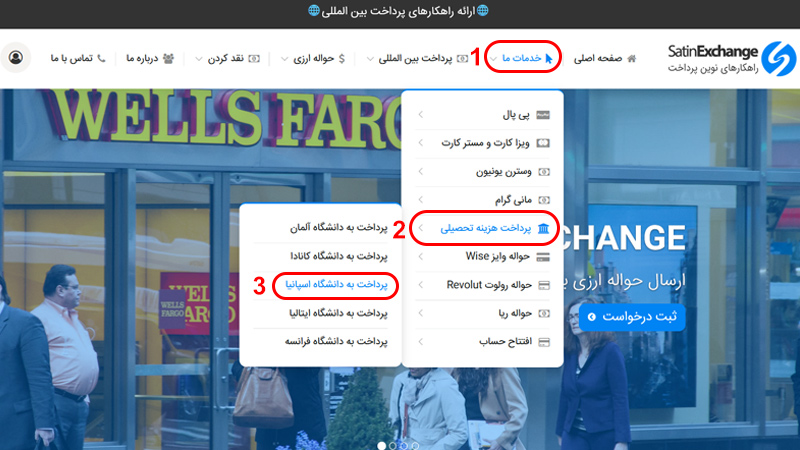The width and height of the screenshot is (800, 450).
Task: Select حواله وایز Wise menu entry
Action: 490,257
